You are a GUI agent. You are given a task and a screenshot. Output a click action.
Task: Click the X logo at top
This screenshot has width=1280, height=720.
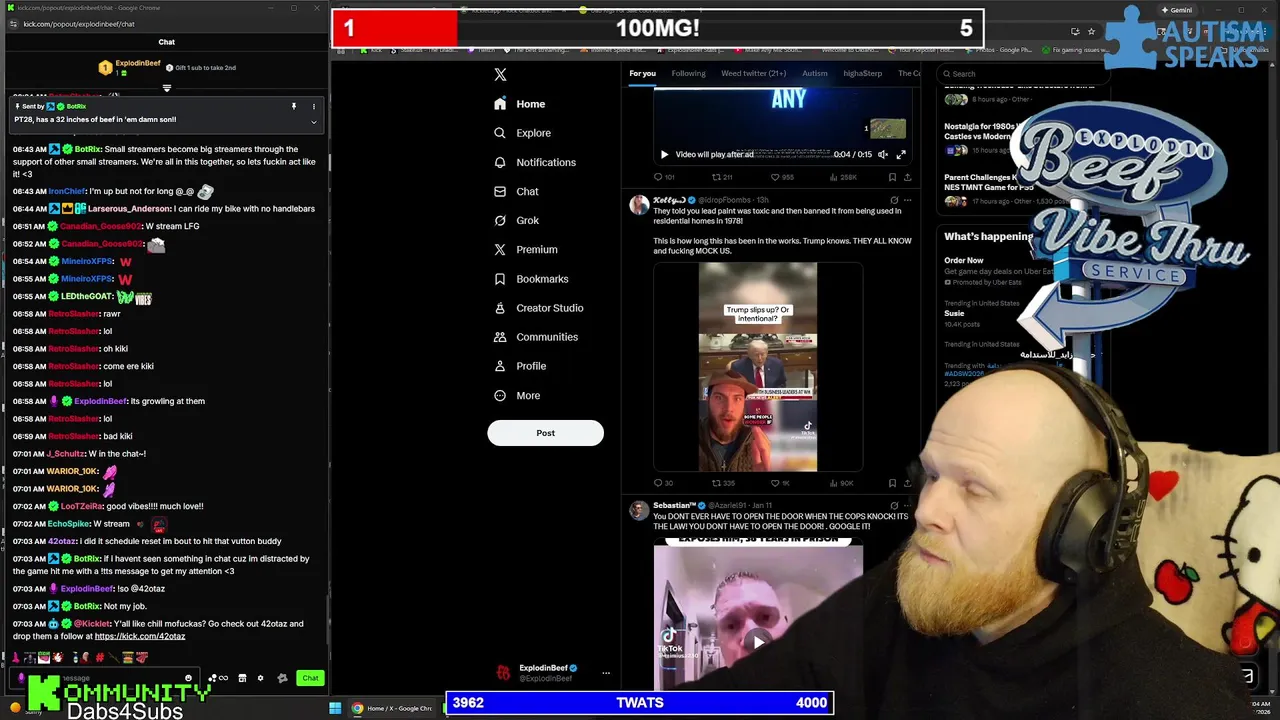(x=500, y=74)
